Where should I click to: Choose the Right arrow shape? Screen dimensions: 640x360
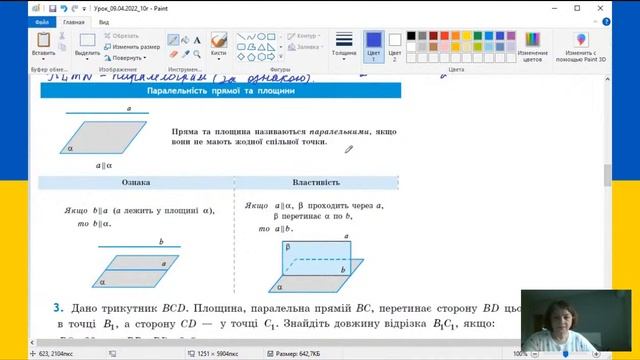click(x=271, y=57)
